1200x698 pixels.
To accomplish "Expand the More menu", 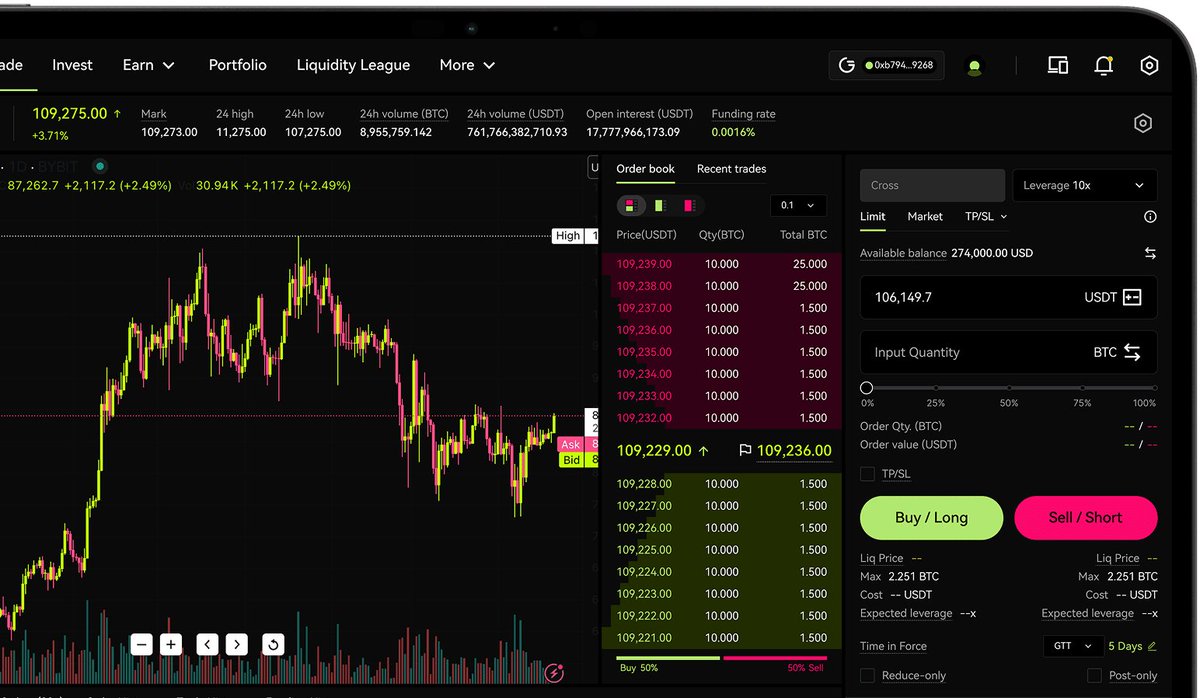I will [467, 65].
